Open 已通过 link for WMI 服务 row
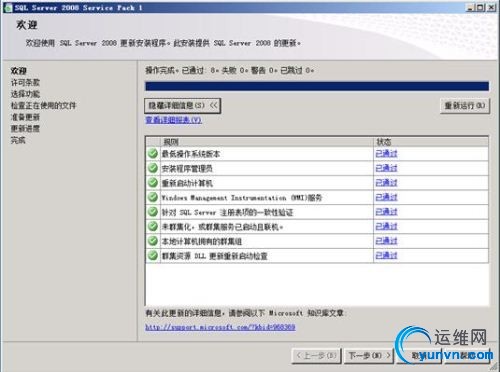The height and width of the screenshot is (372, 500). 386,197
